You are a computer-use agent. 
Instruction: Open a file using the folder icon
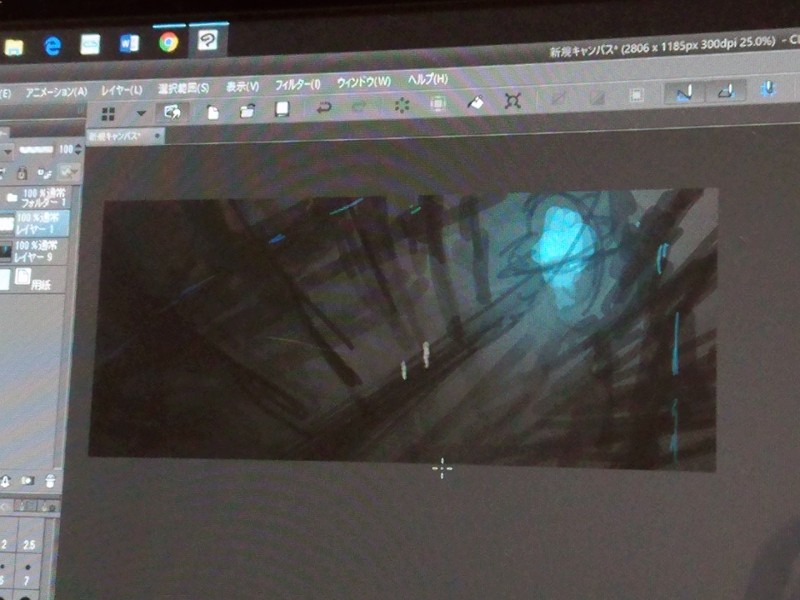click(247, 110)
